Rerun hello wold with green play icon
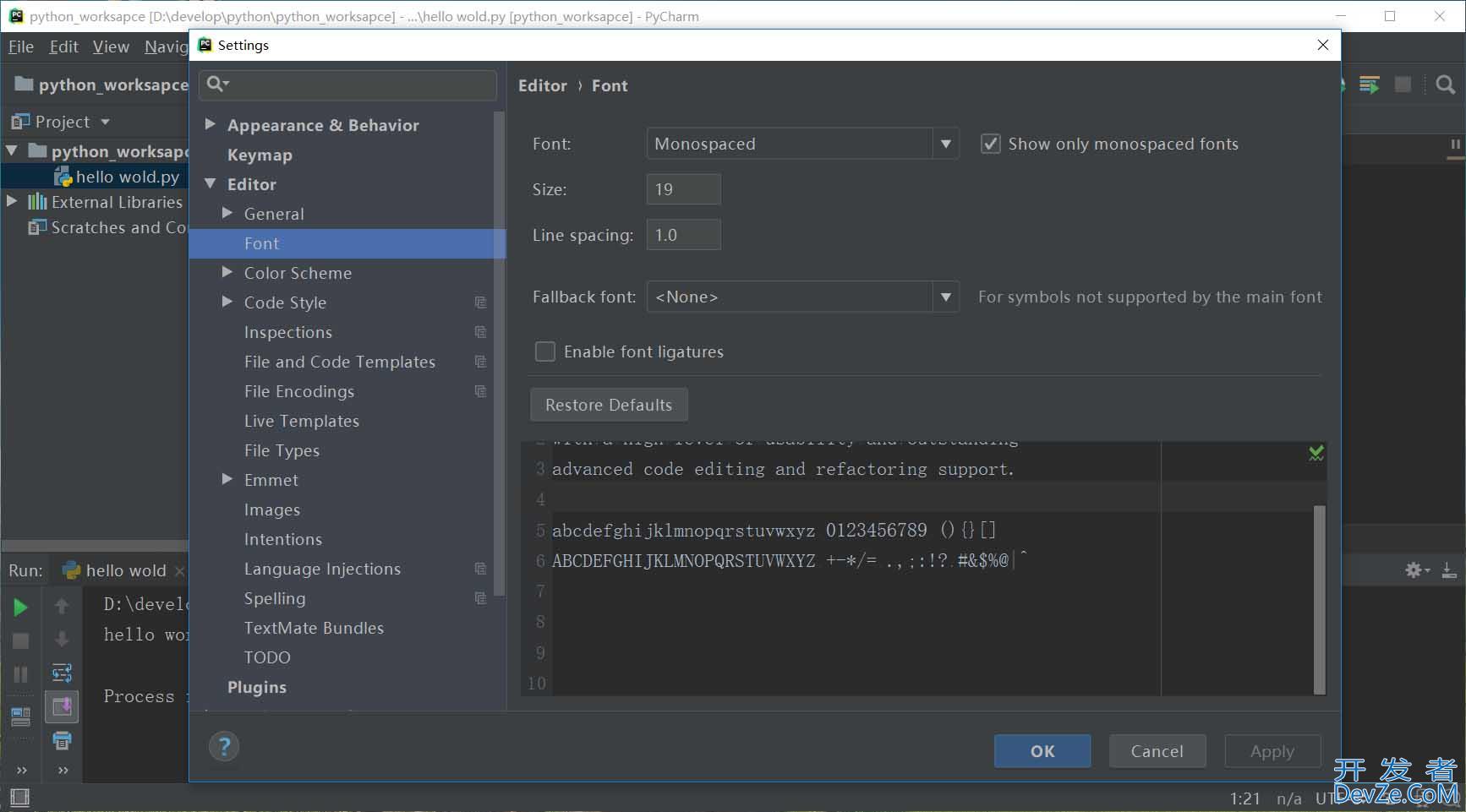Image resolution: width=1466 pixels, height=812 pixels. [20, 607]
